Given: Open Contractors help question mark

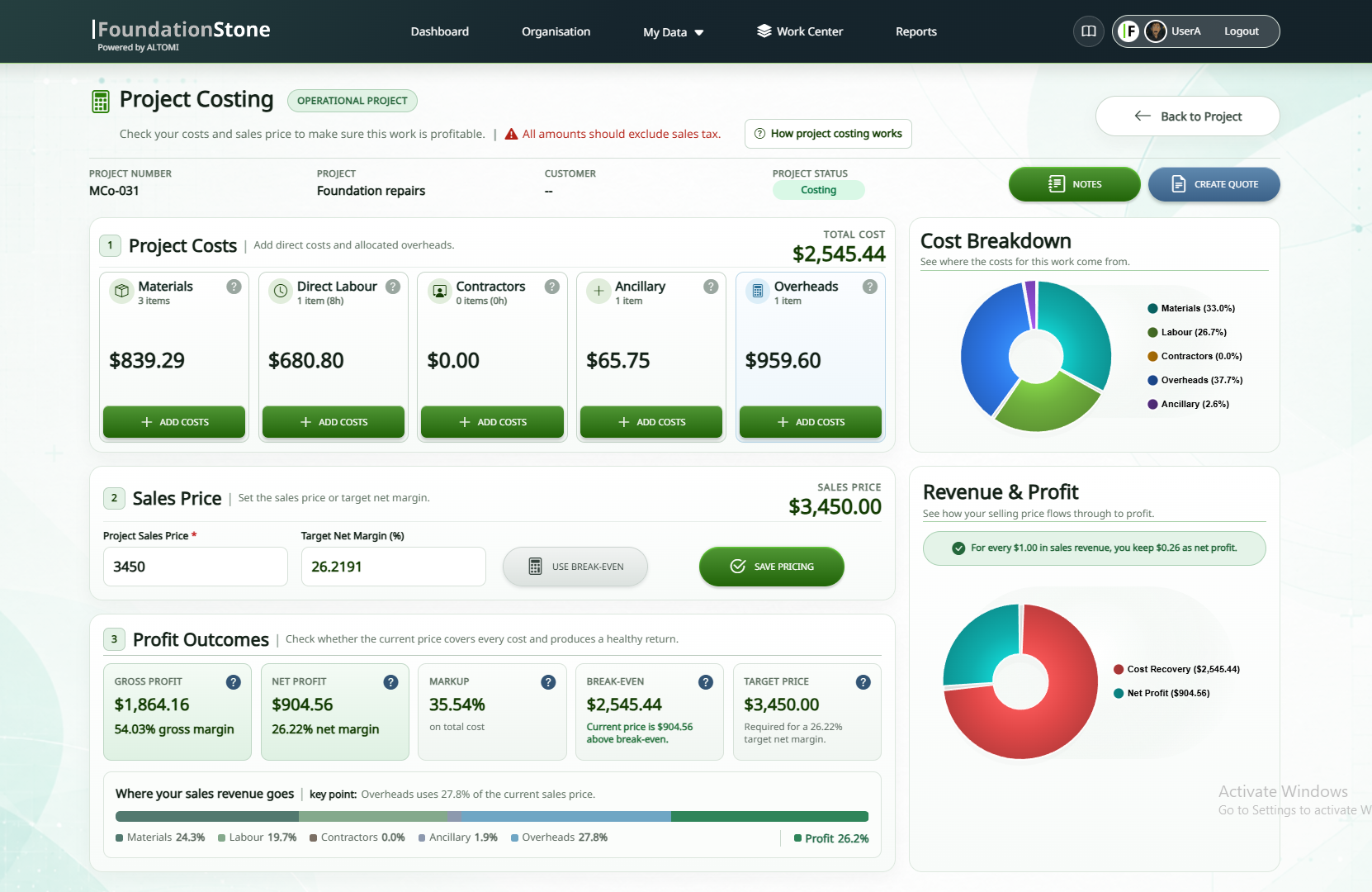Looking at the screenshot, I should click(x=552, y=287).
